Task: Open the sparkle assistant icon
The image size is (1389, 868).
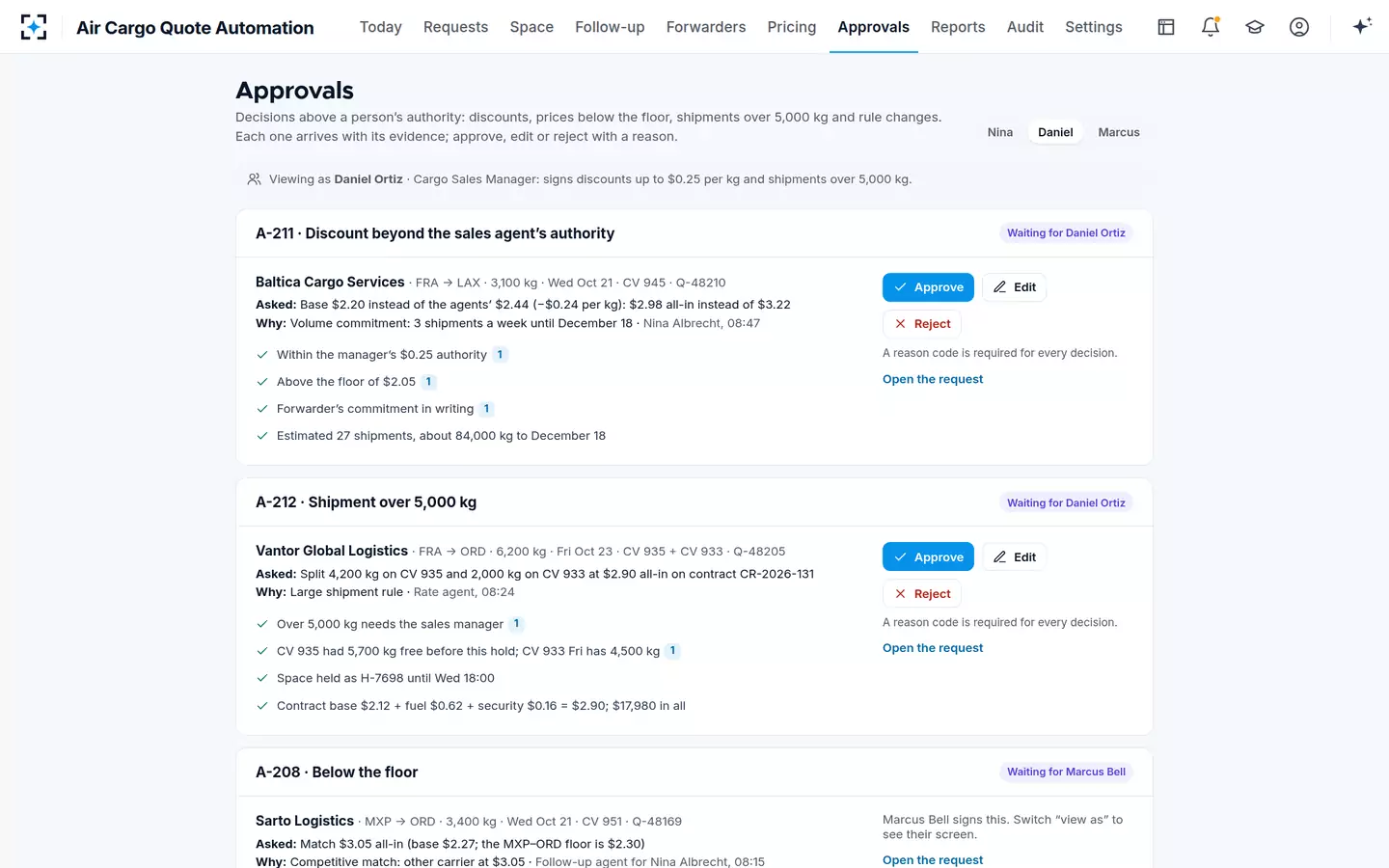Action: point(1362,27)
